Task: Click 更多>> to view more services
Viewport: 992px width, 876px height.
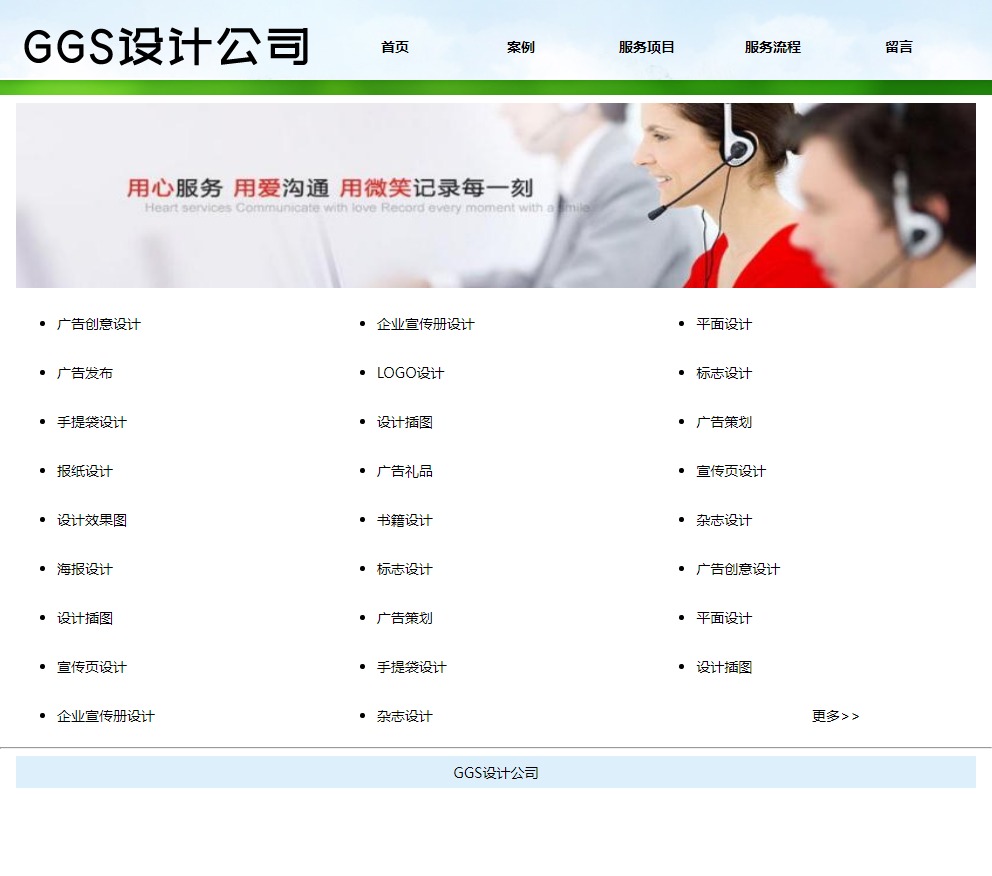Action: coord(835,716)
